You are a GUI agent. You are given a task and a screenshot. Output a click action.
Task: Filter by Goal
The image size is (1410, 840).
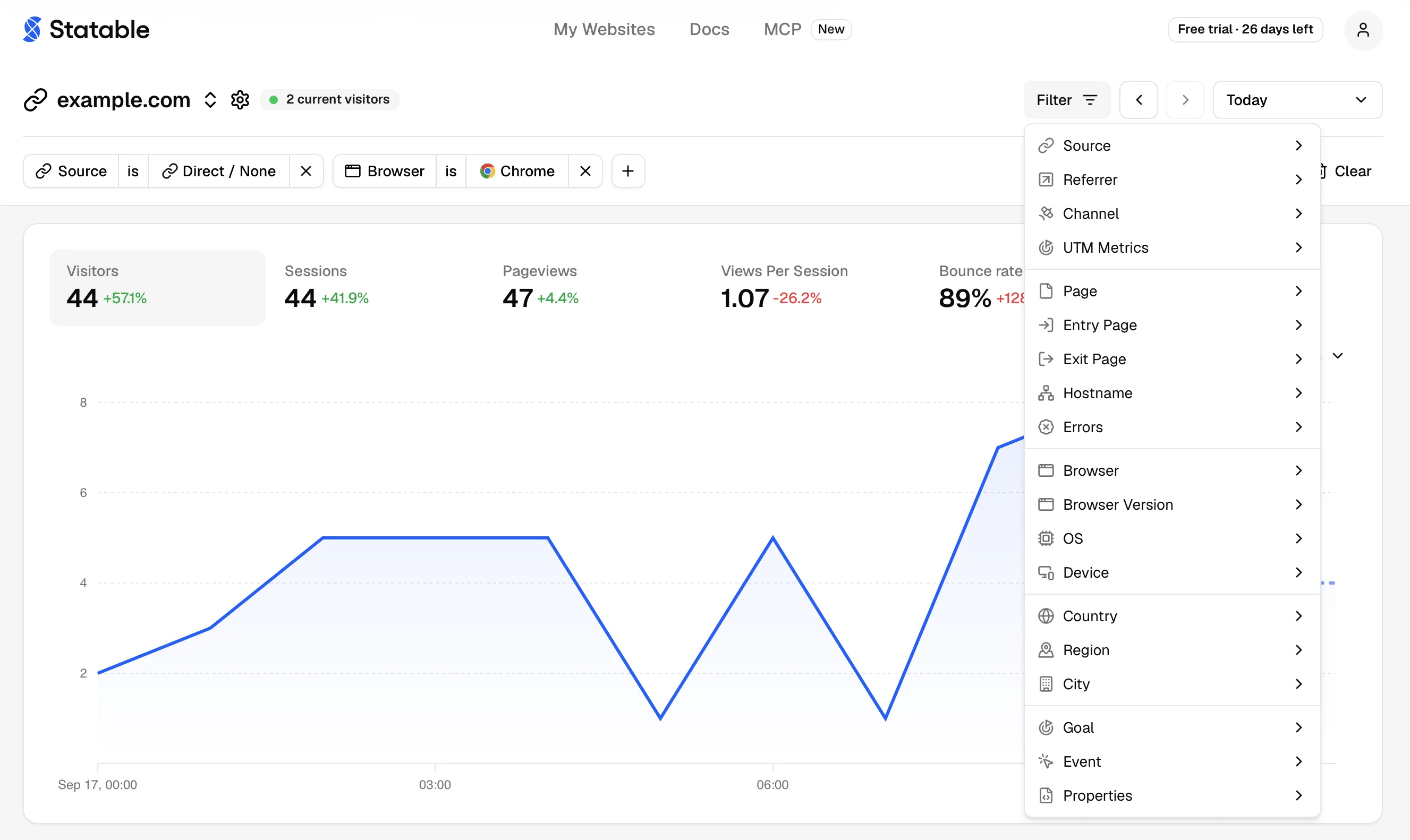[1171, 728]
